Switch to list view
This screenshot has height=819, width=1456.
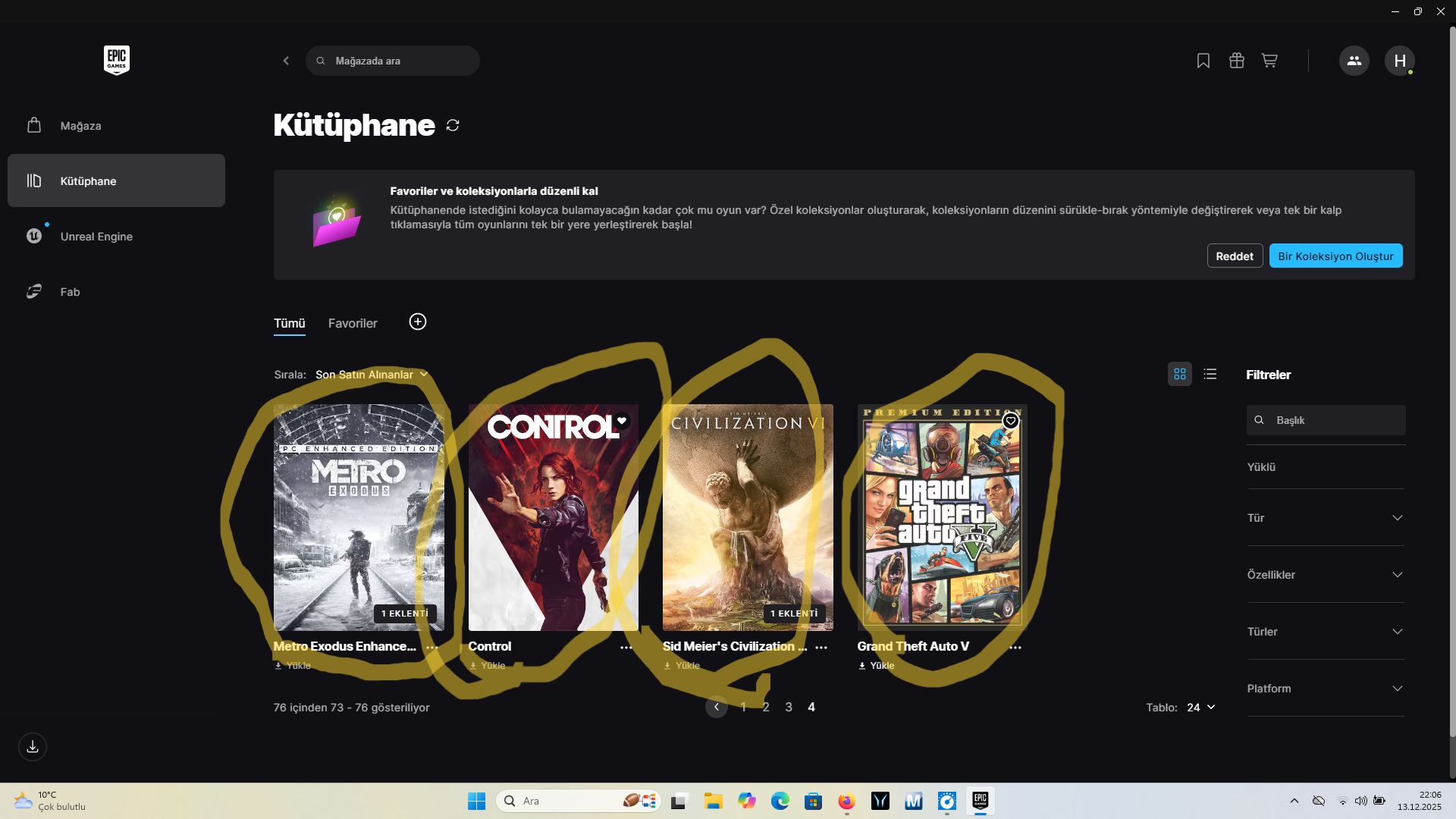pos(1210,374)
